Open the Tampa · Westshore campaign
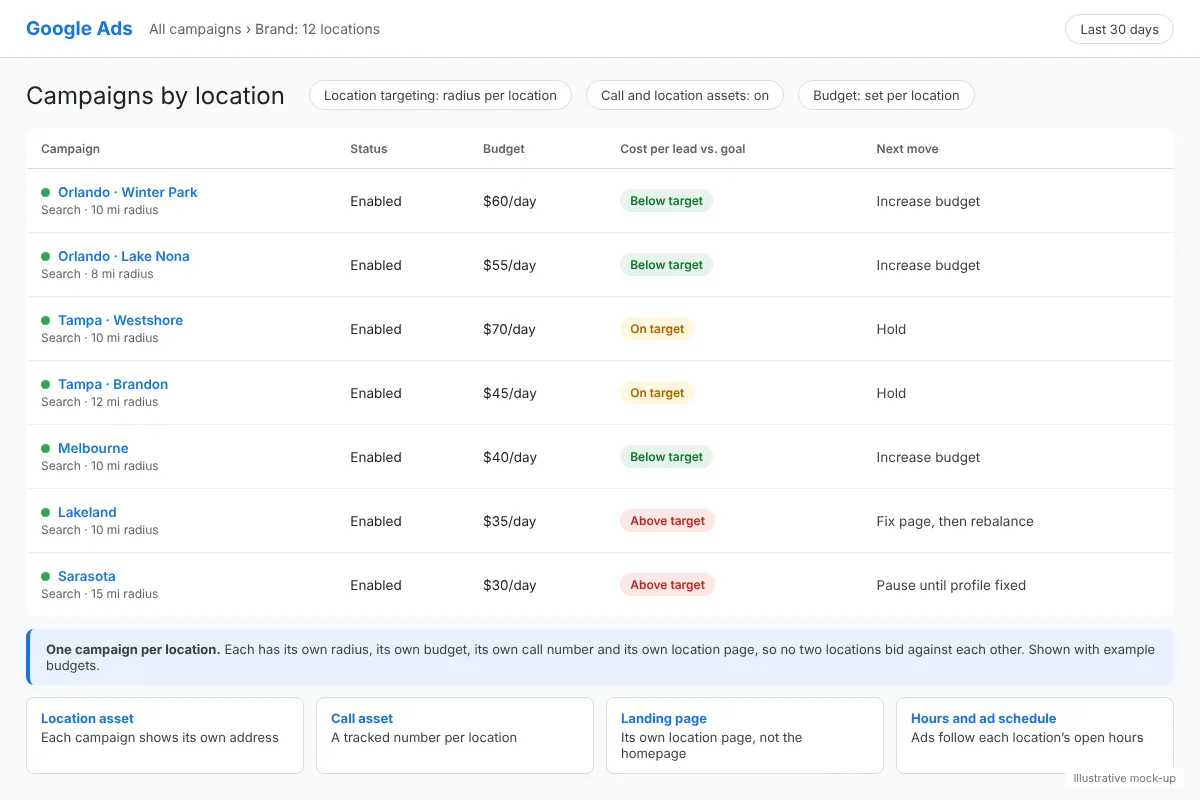This screenshot has height=800, width=1200. 121,320
